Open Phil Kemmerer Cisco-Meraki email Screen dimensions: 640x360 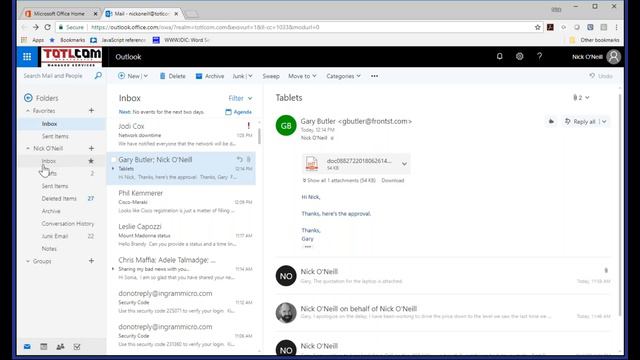pos(181,202)
